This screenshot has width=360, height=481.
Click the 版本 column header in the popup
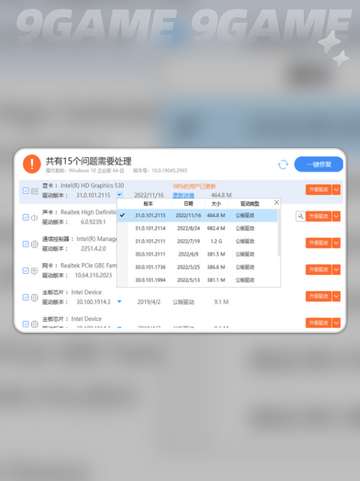coord(148,204)
